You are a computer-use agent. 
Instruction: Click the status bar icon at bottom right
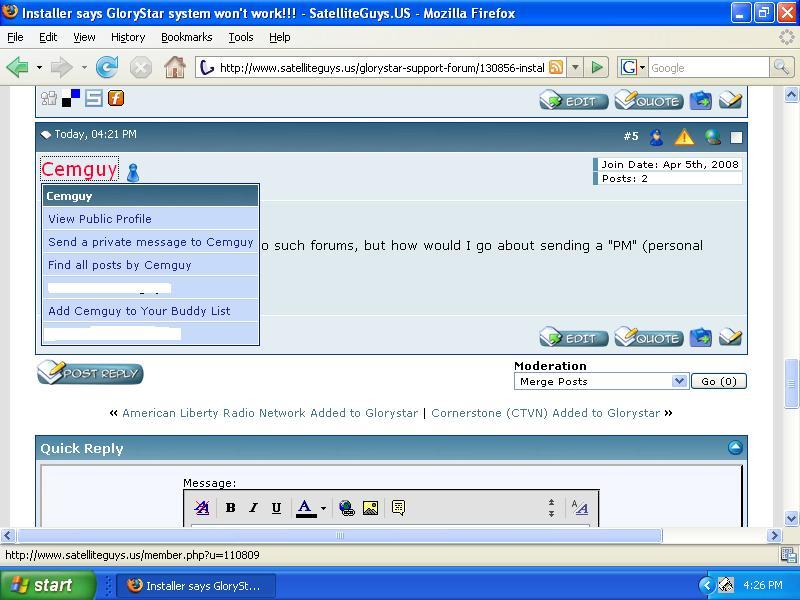coord(788,555)
